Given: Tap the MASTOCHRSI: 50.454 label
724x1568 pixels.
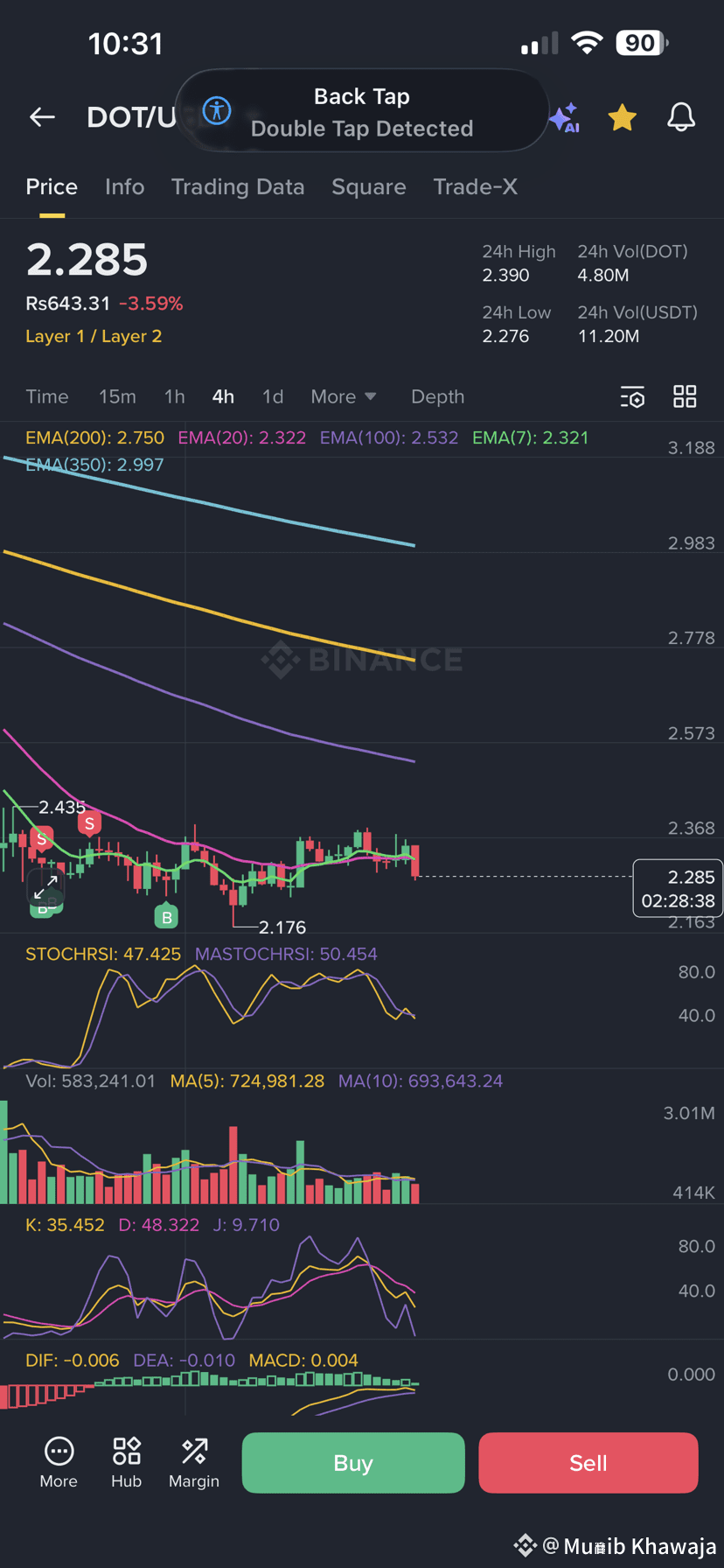Looking at the screenshot, I should tap(286, 954).
